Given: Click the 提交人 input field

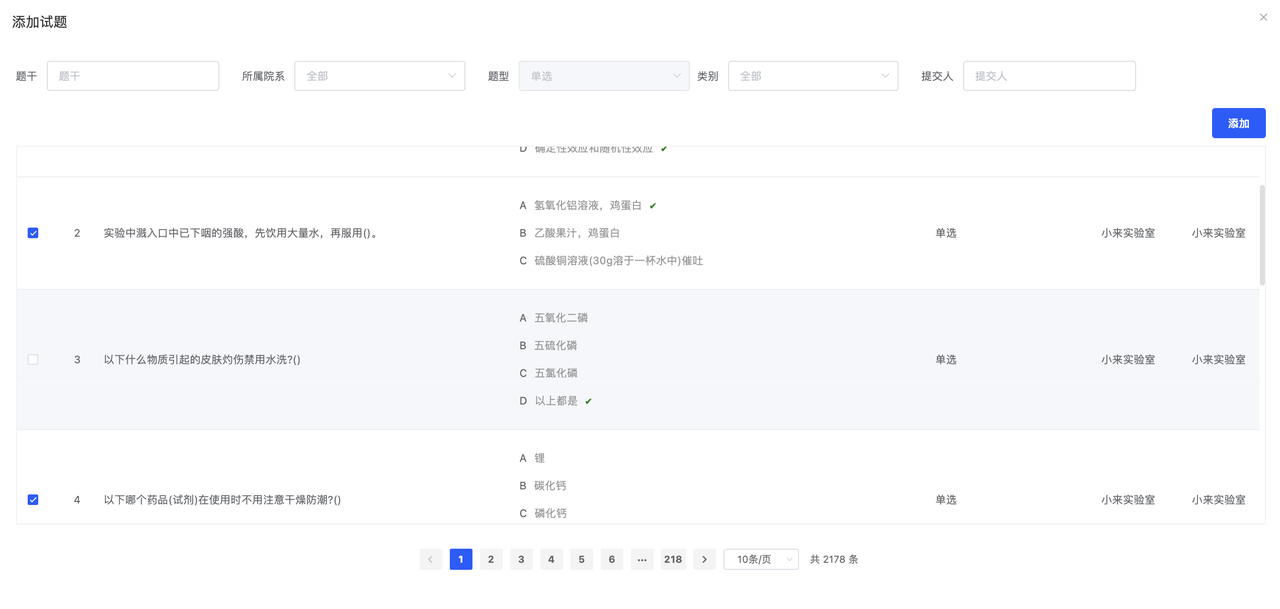Looking at the screenshot, I should point(1049,76).
